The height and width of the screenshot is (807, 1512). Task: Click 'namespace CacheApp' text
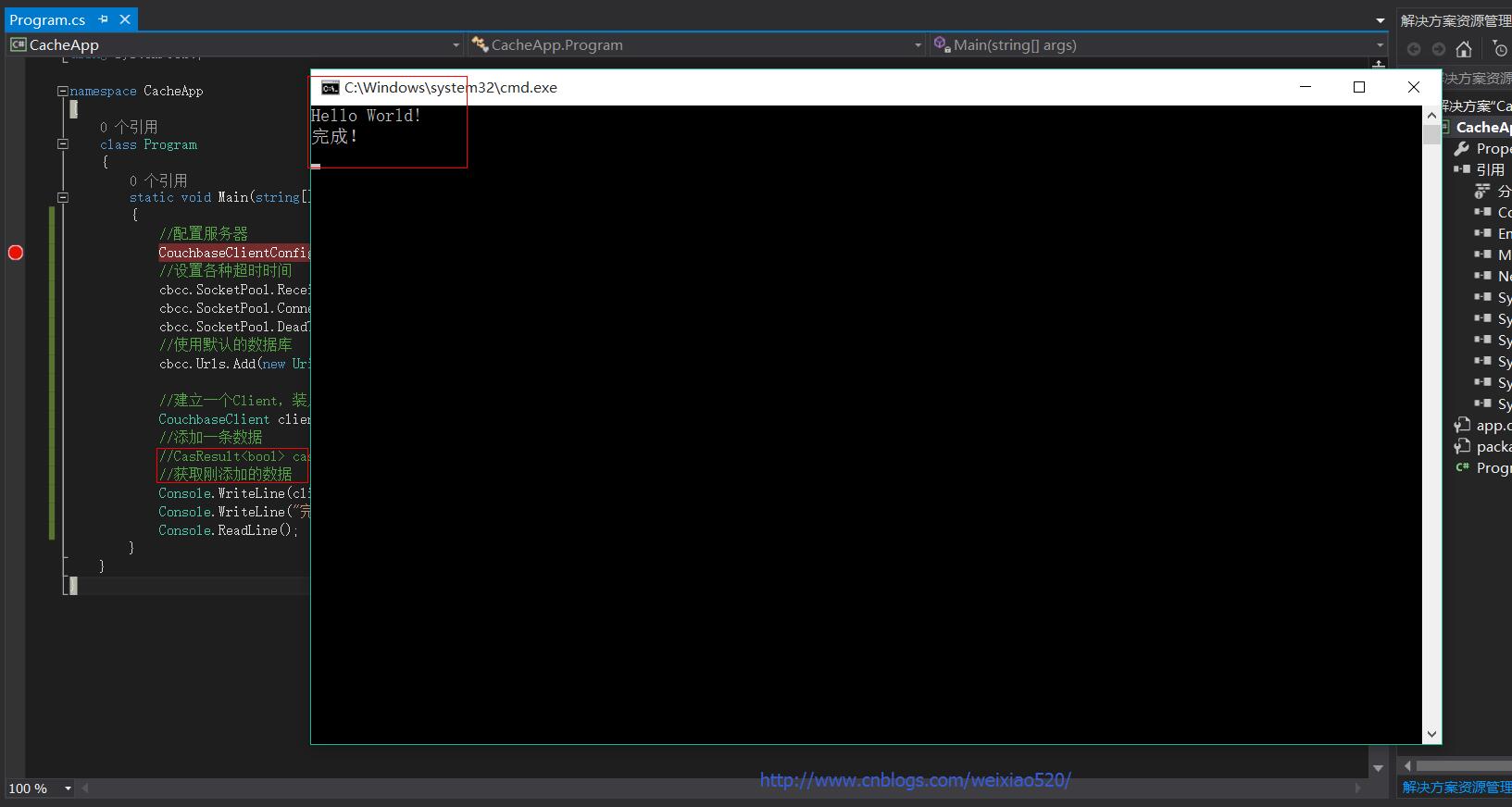pos(136,91)
